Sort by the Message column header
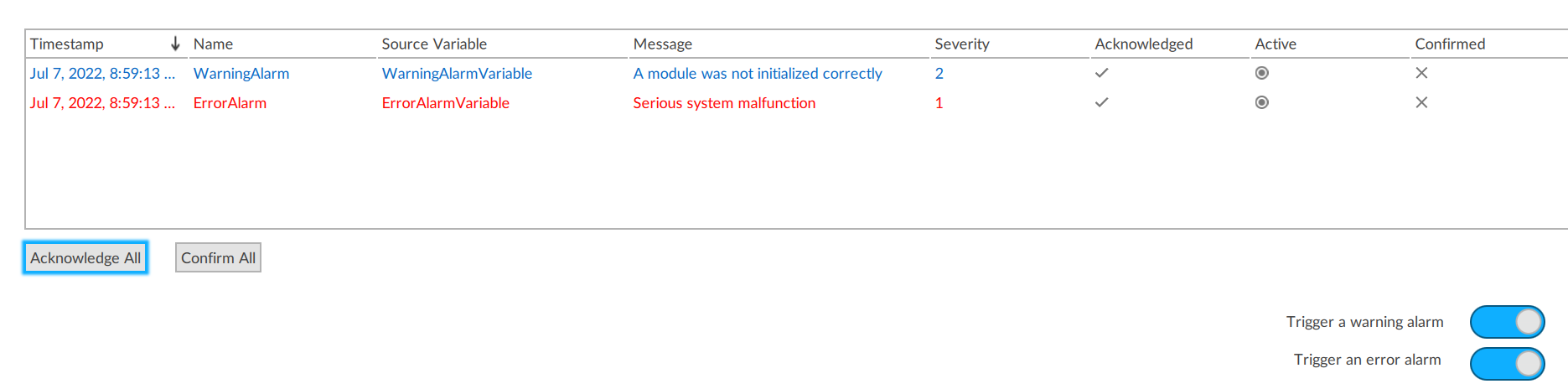The height and width of the screenshot is (389, 1568). point(662,44)
